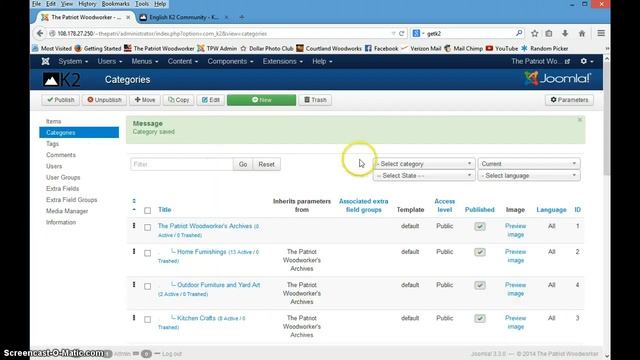Click the Trash toolbar button
Viewport: 640px width, 360px height.
click(x=315, y=100)
